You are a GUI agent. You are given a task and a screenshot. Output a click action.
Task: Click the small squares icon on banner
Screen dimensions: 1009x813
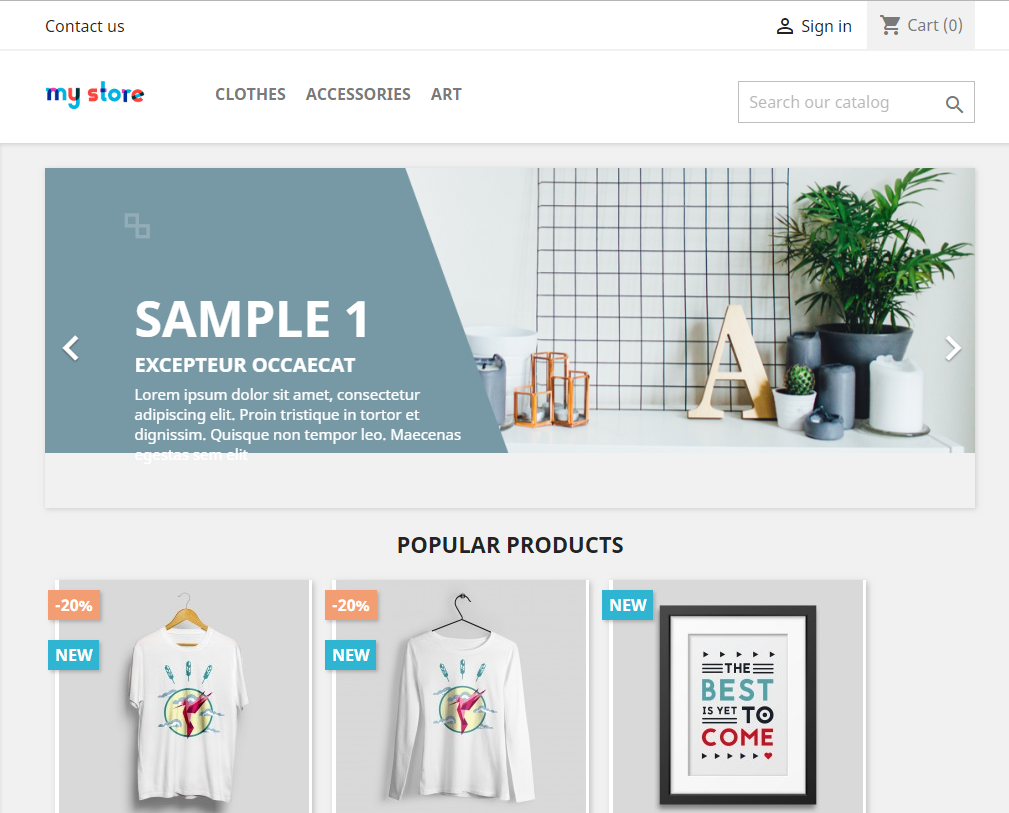[x=137, y=226]
